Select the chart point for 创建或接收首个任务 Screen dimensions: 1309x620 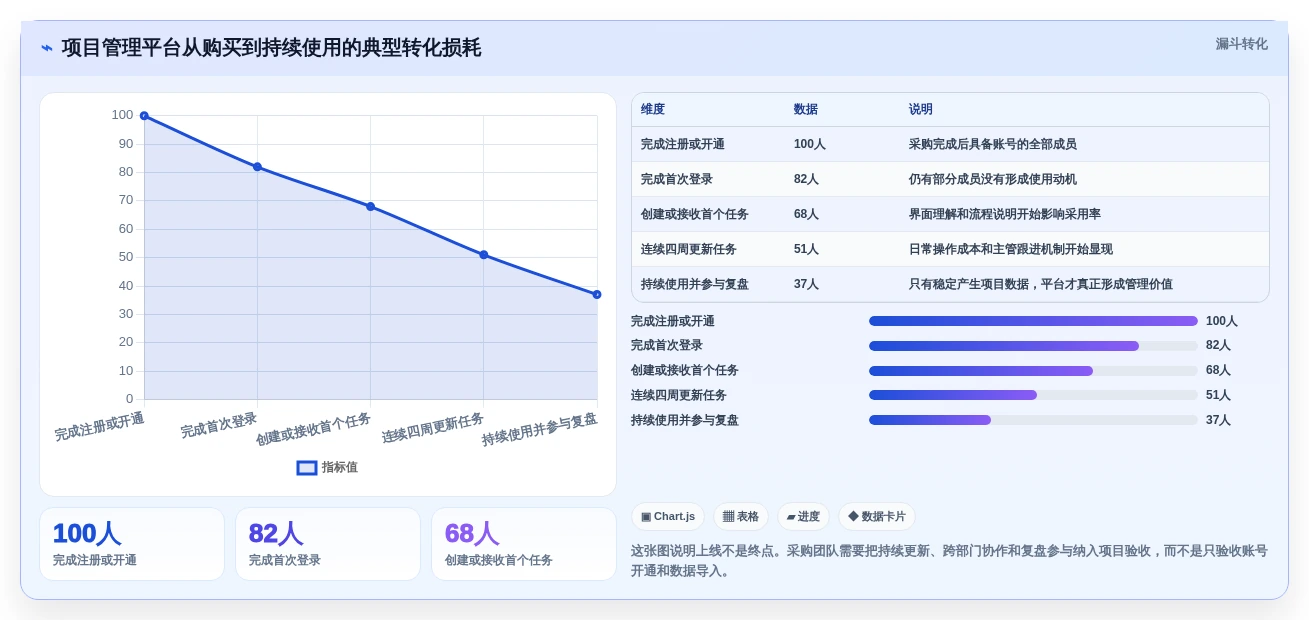[370, 206]
